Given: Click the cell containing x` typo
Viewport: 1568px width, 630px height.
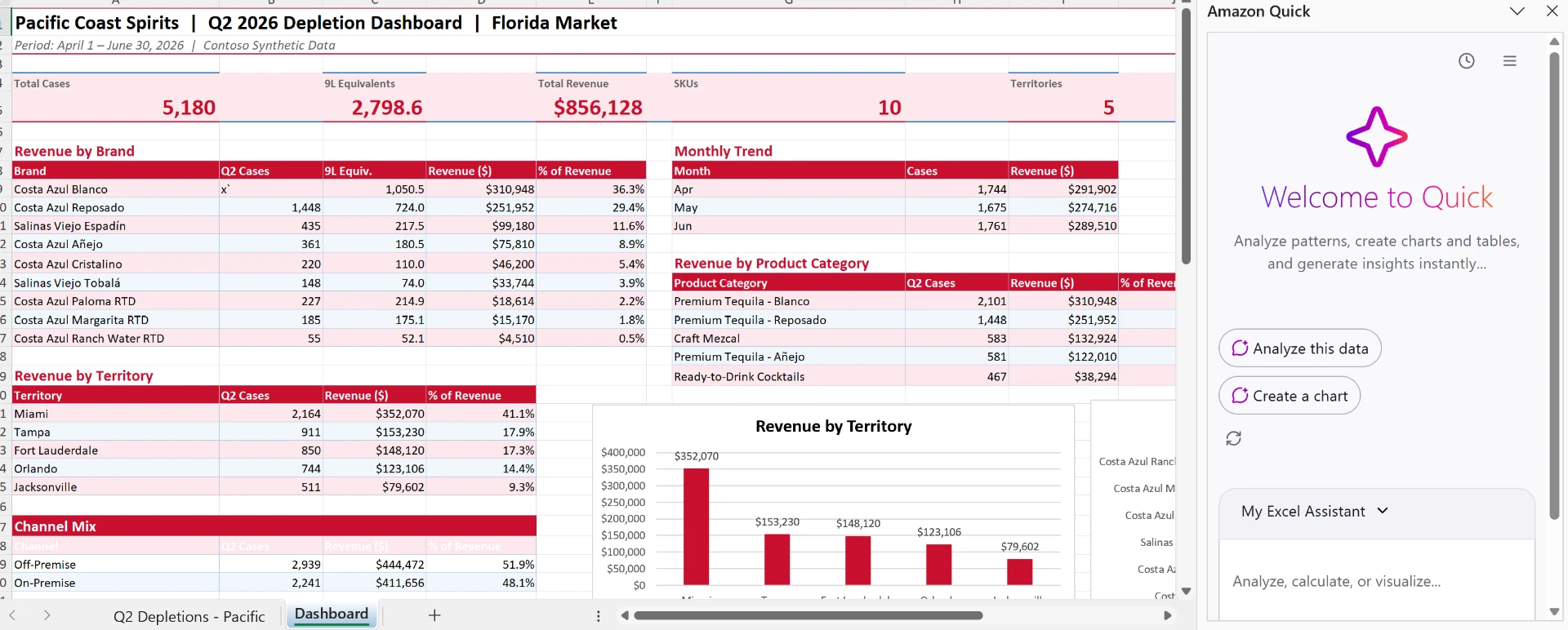Looking at the screenshot, I should coord(271,189).
